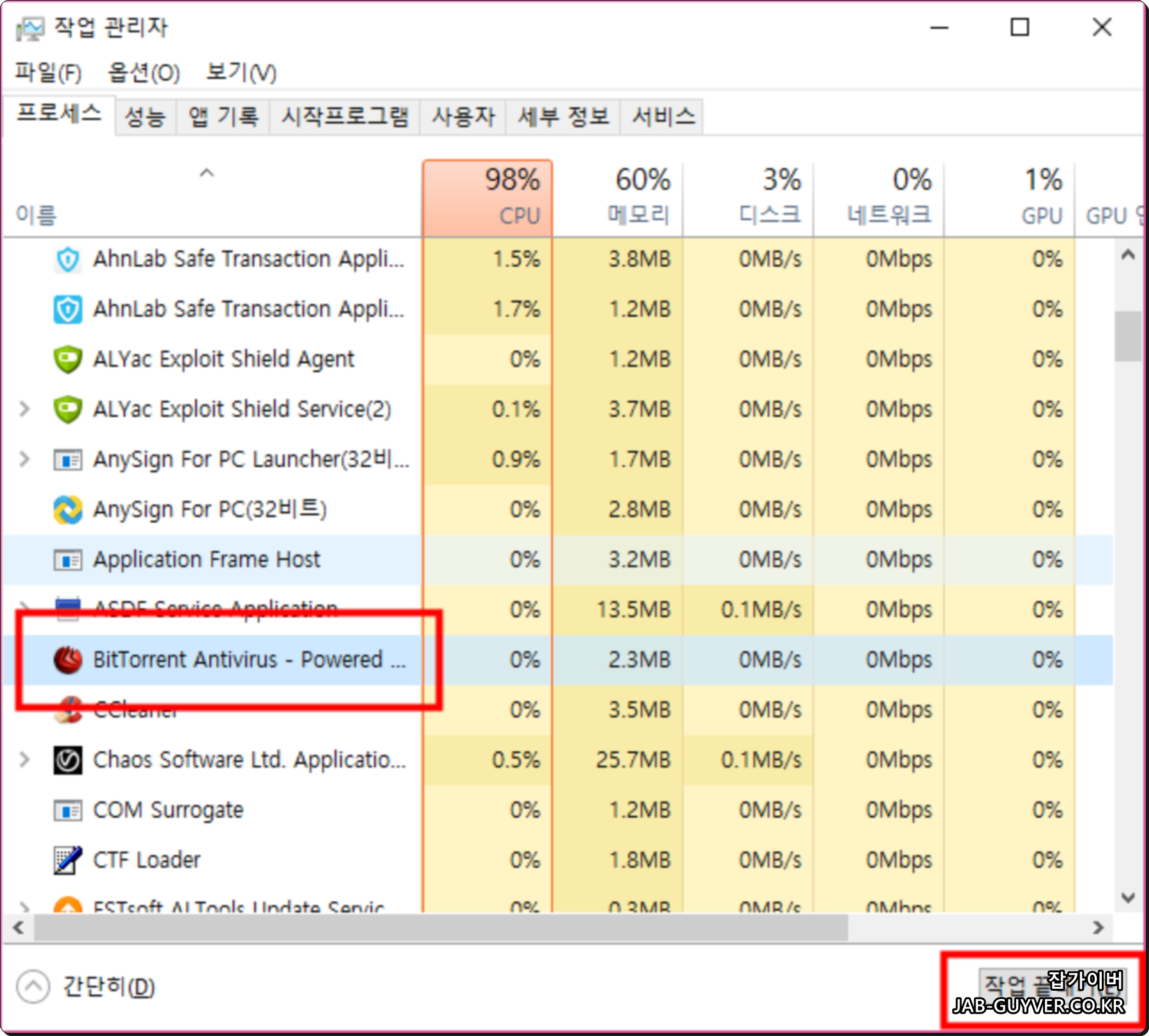The height and width of the screenshot is (1036, 1149).
Task: Click the 2.3MB memory value for BitTorrent Antivirus
Action: pyautogui.click(x=639, y=660)
